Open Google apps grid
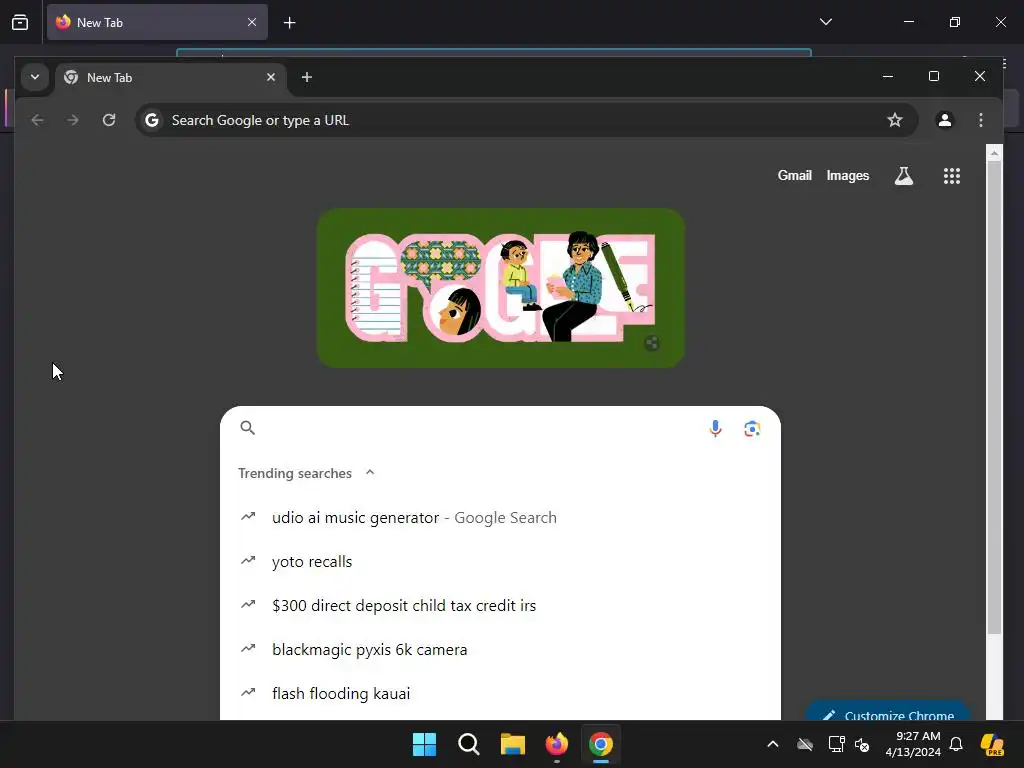 pos(952,176)
